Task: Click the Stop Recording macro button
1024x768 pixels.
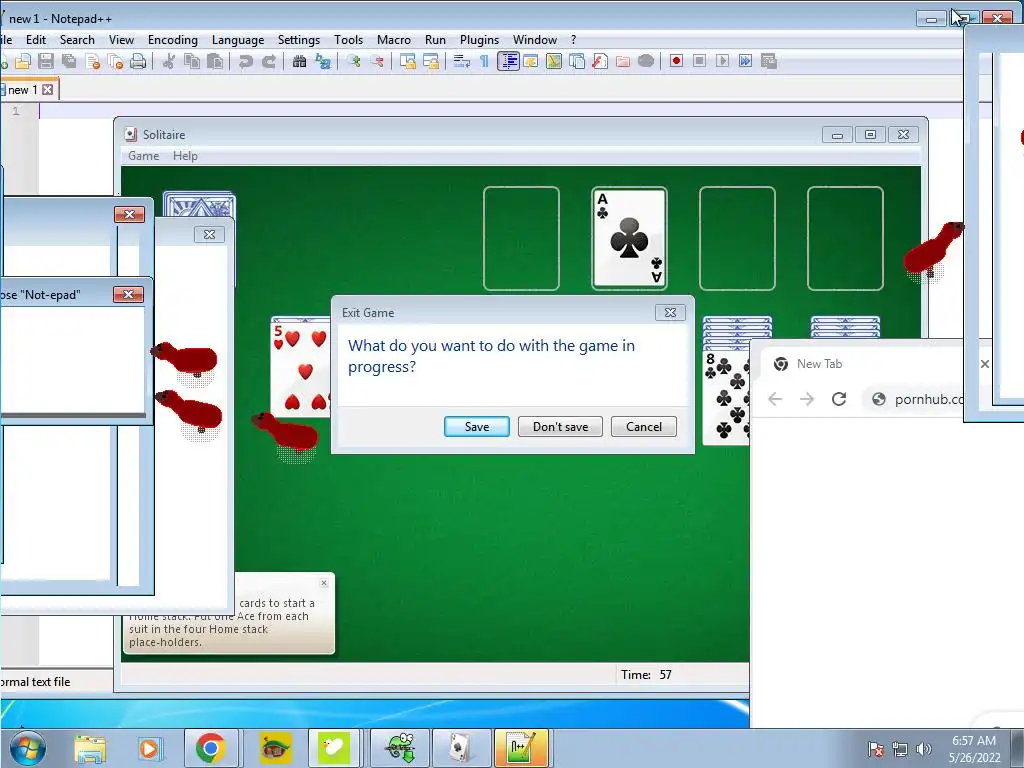Action: pyautogui.click(x=699, y=61)
